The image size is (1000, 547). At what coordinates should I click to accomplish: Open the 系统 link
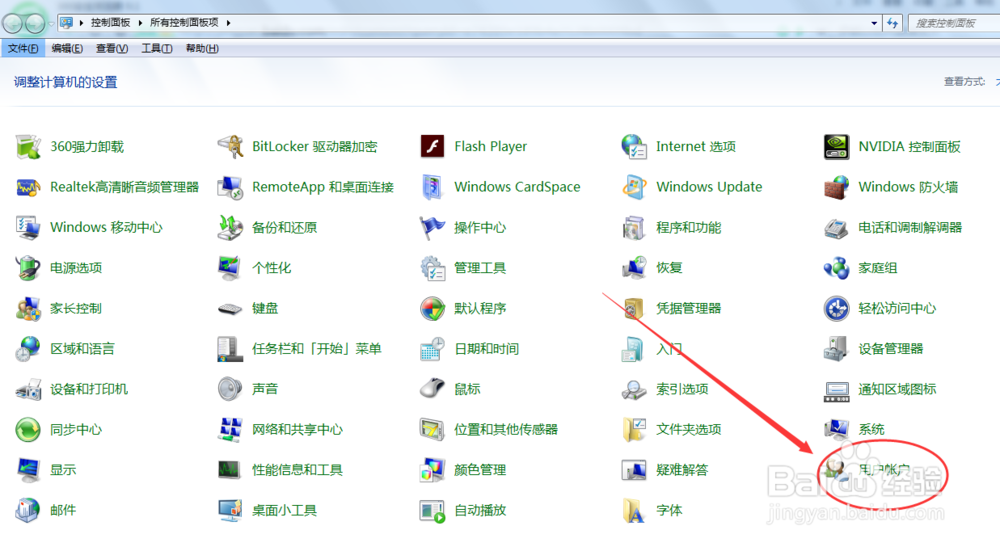(x=871, y=430)
